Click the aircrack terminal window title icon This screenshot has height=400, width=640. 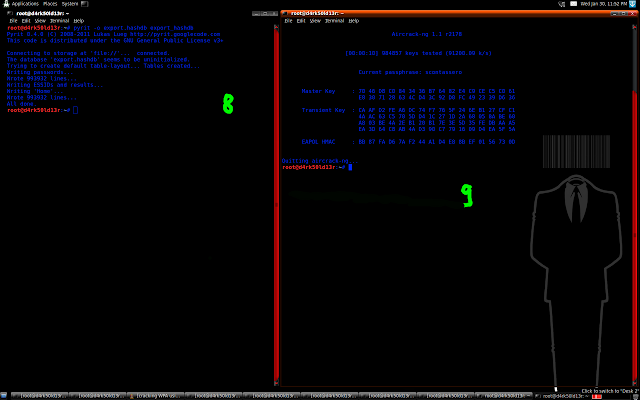click(x=286, y=13)
